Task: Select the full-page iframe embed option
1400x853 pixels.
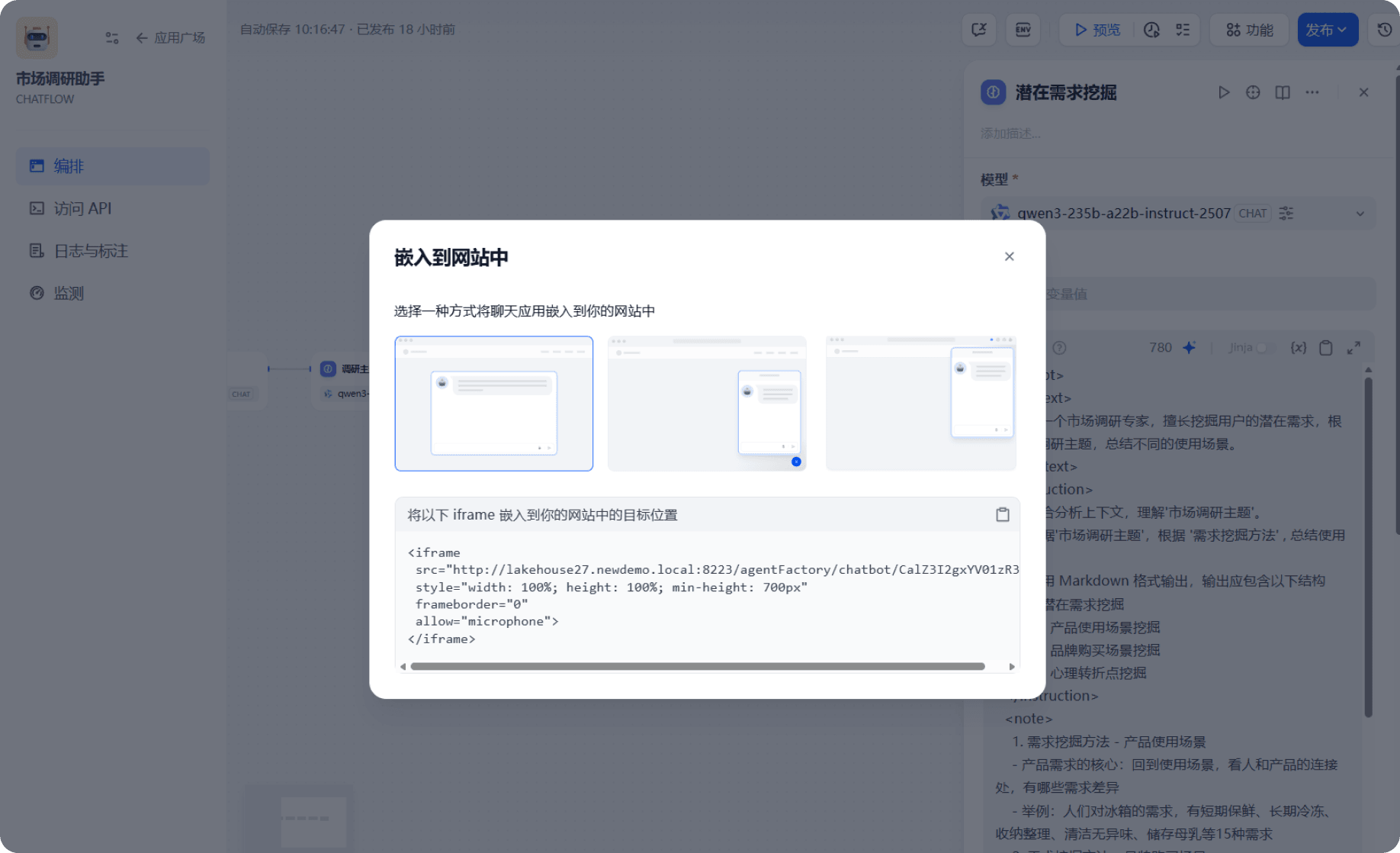Action: (x=493, y=404)
